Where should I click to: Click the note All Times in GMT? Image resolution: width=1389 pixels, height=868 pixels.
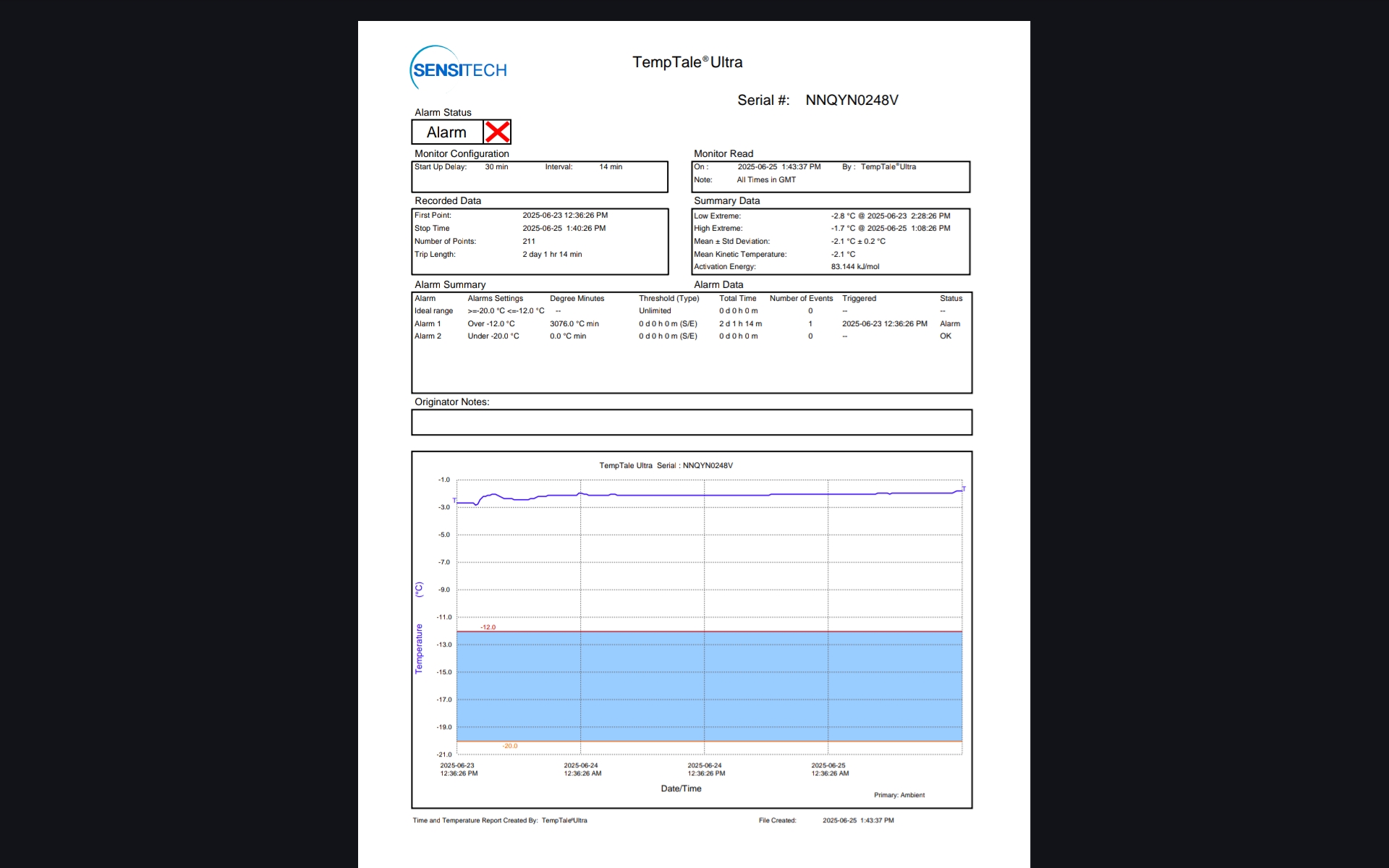[x=766, y=180]
